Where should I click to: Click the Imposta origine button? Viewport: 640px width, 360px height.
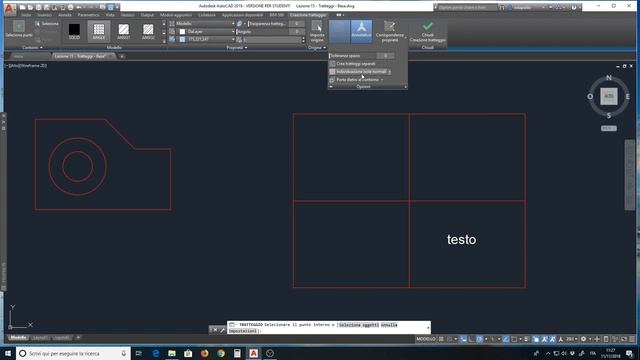click(317, 31)
